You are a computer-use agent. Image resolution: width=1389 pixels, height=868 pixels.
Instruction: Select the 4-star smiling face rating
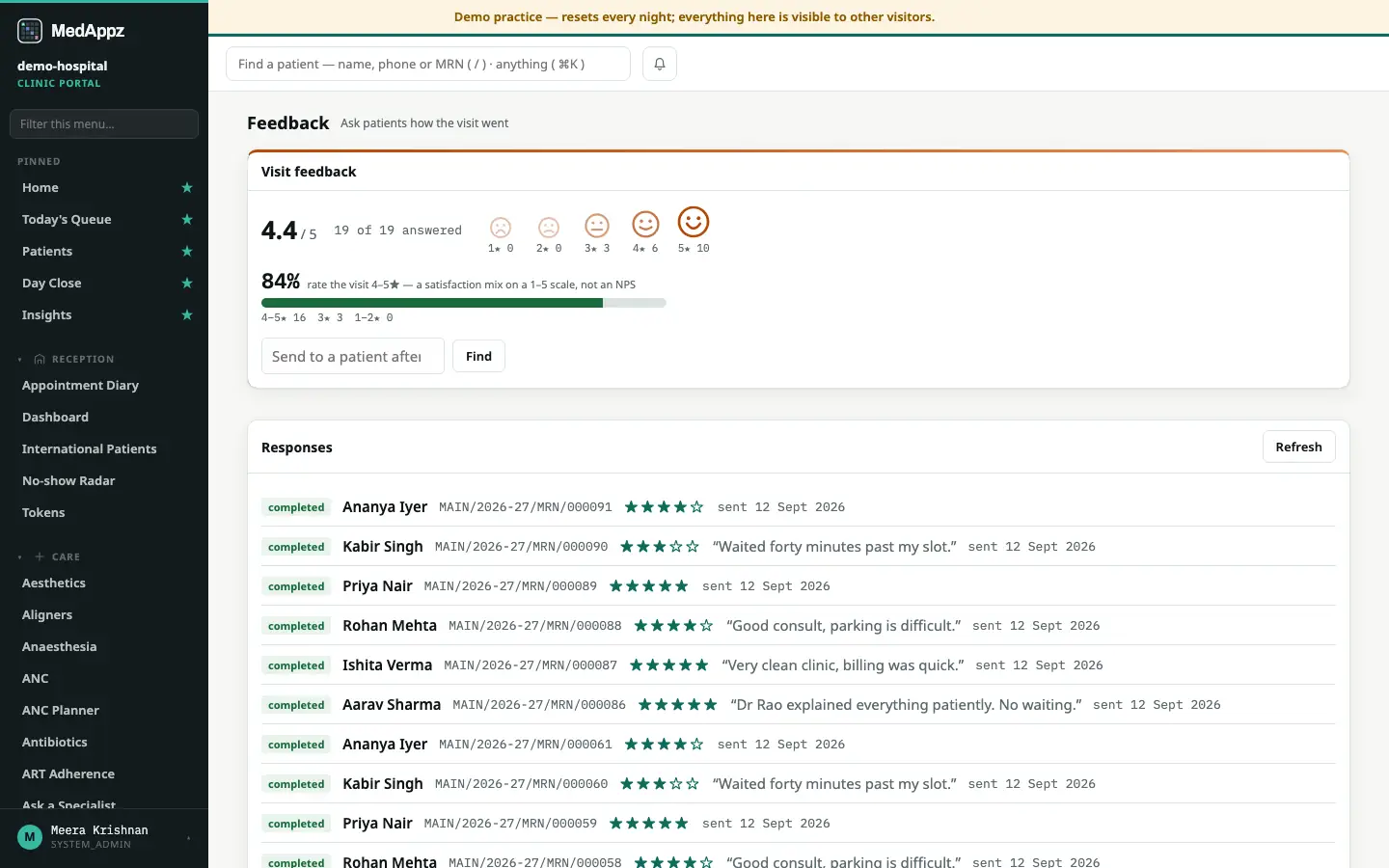coord(645,224)
